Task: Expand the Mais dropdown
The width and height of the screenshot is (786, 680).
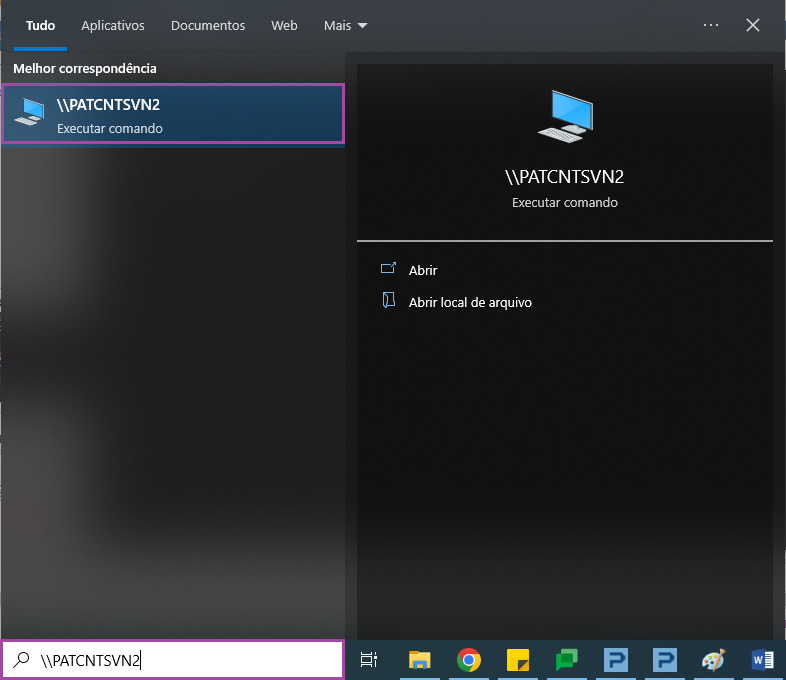Action: tap(345, 26)
